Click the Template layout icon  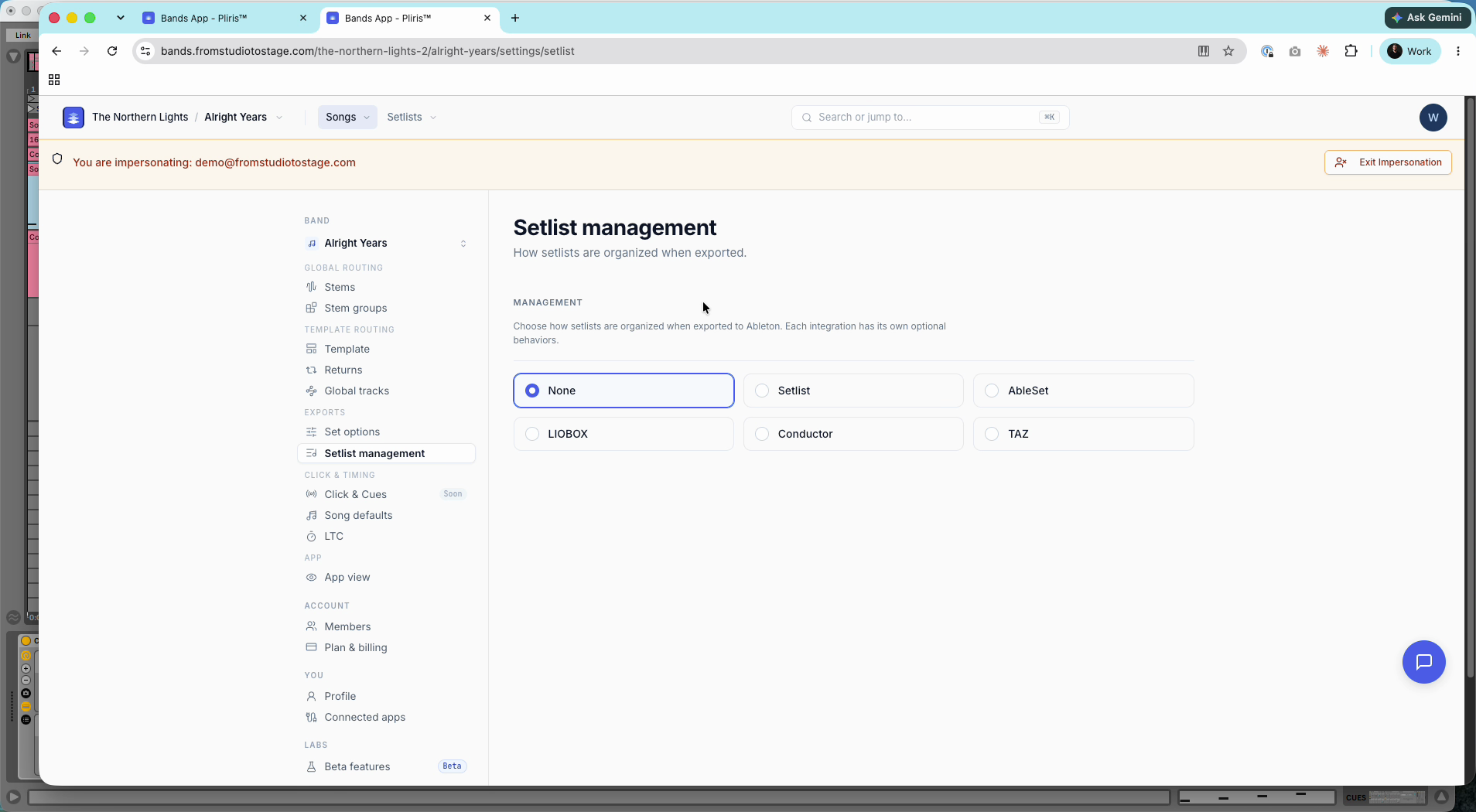pyautogui.click(x=311, y=349)
